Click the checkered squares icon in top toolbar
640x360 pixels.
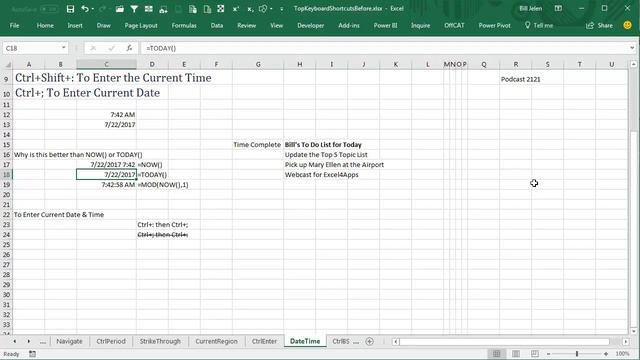pyautogui.click(x=220, y=9)
